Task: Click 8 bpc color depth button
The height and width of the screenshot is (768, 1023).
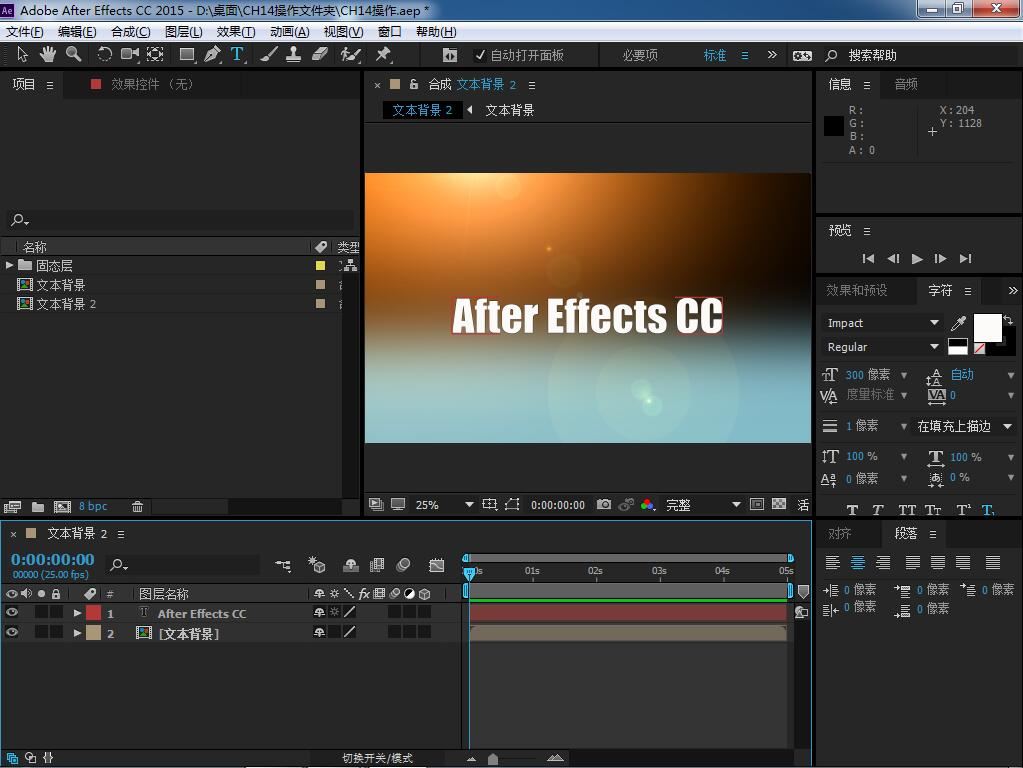Action: 93,506
